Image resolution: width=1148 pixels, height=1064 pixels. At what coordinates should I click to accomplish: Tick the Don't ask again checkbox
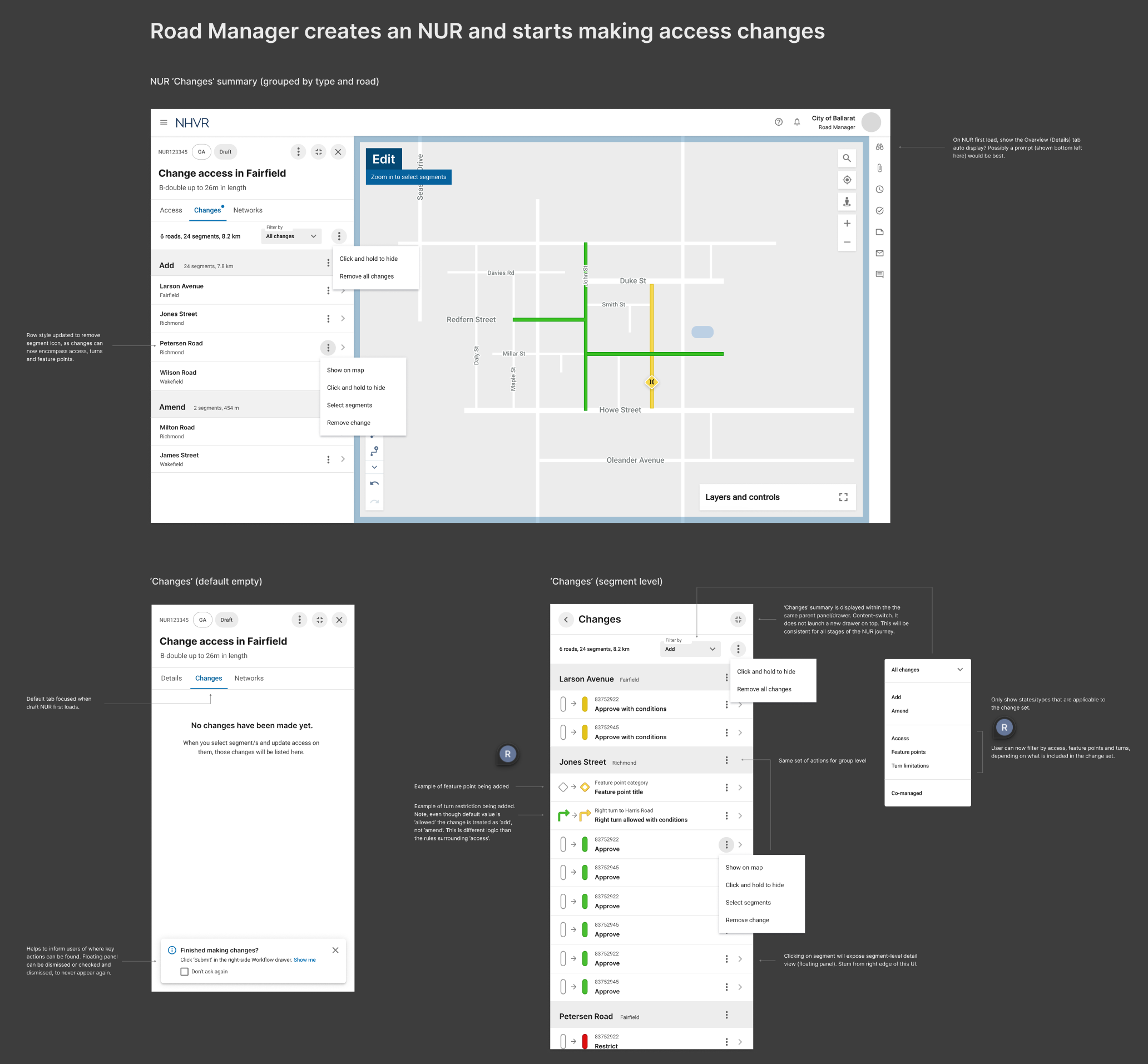click(184, 971)
